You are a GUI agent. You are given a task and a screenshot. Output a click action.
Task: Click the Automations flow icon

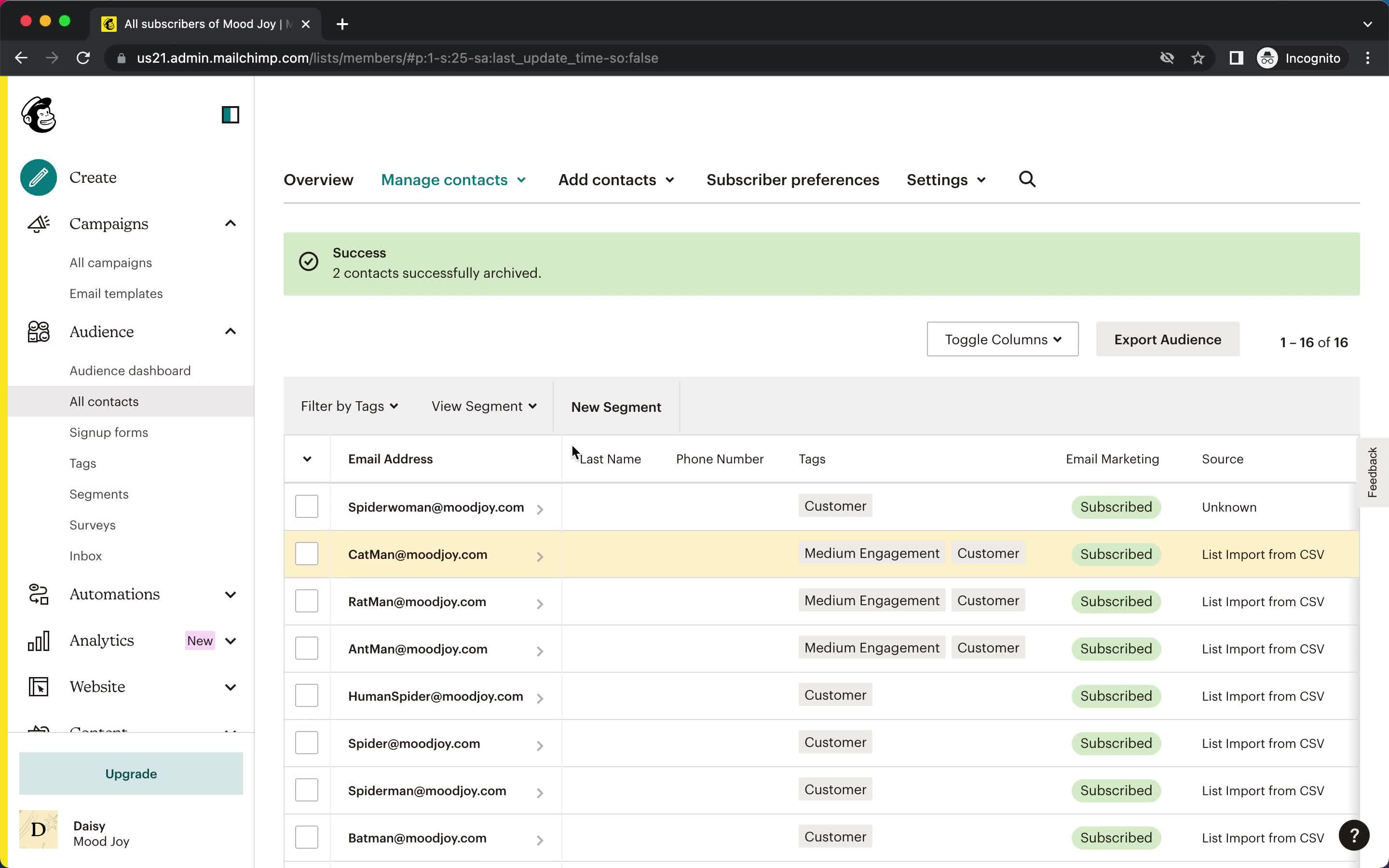[39, 594]
